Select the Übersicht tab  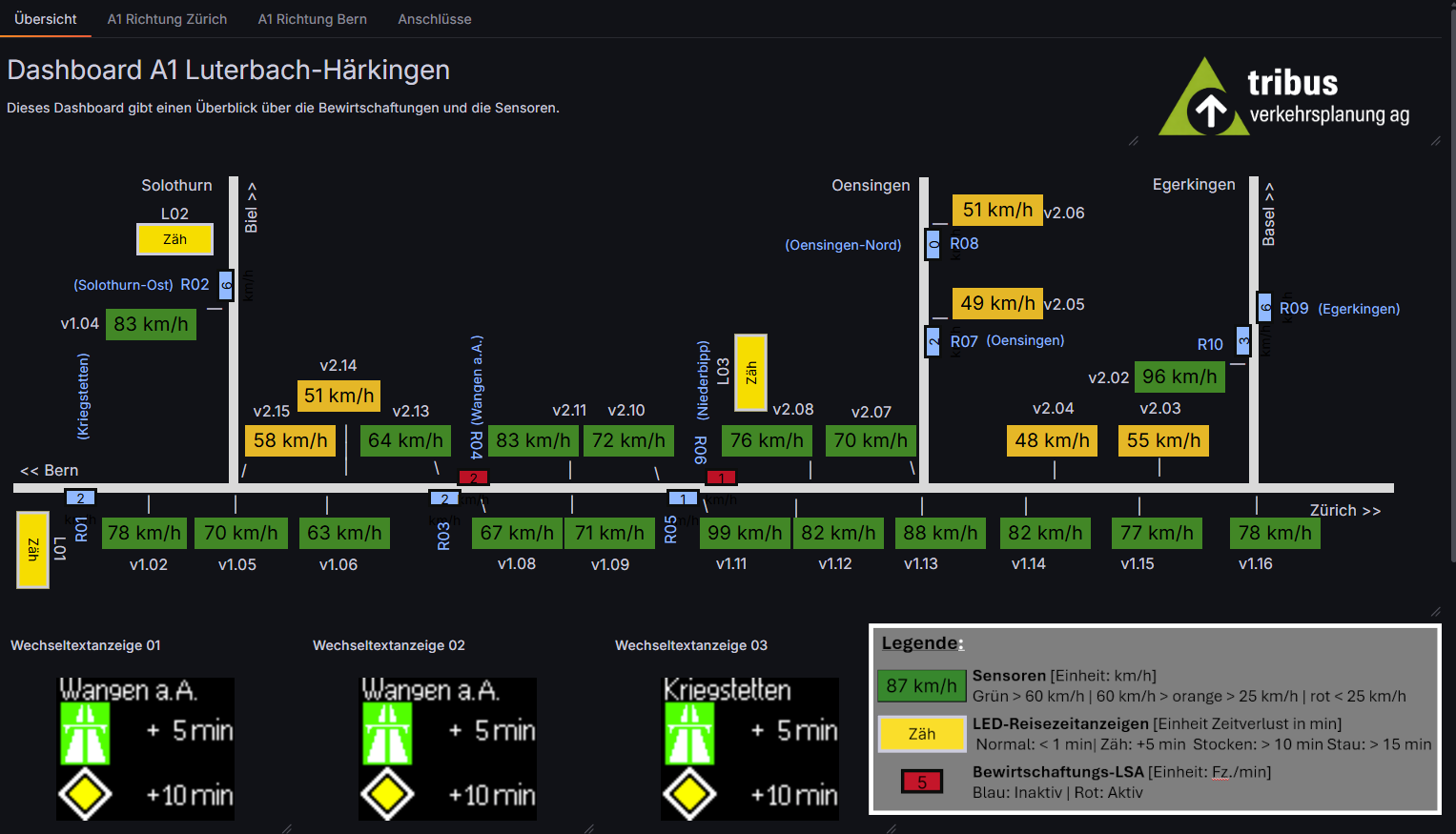46,19
